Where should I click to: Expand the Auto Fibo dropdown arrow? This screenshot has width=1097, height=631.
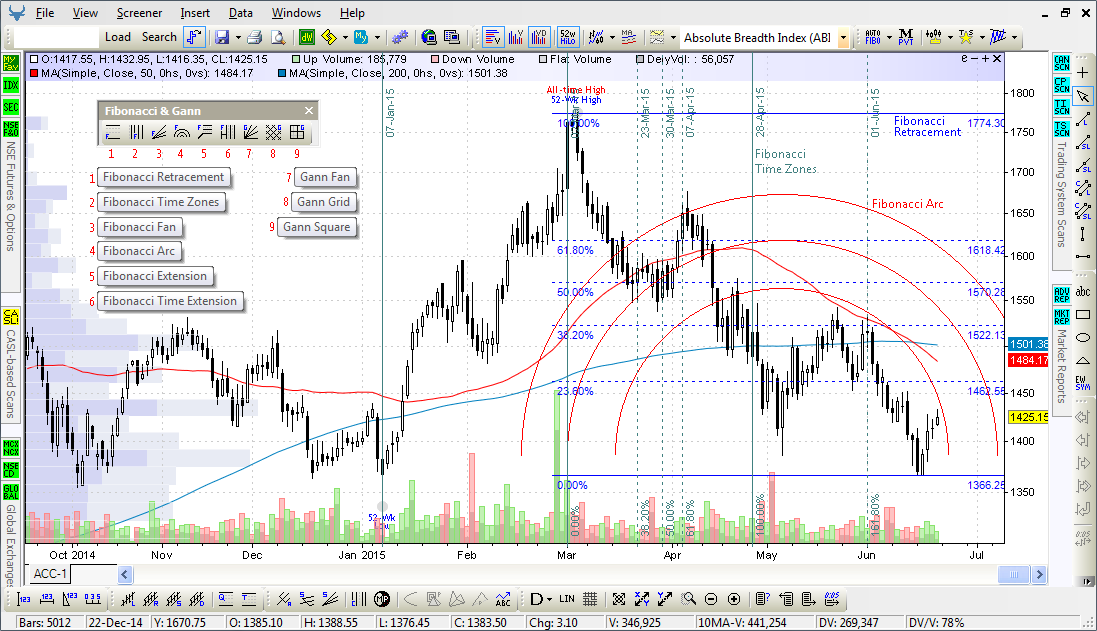pyautogui.click(x=889, y=38)
